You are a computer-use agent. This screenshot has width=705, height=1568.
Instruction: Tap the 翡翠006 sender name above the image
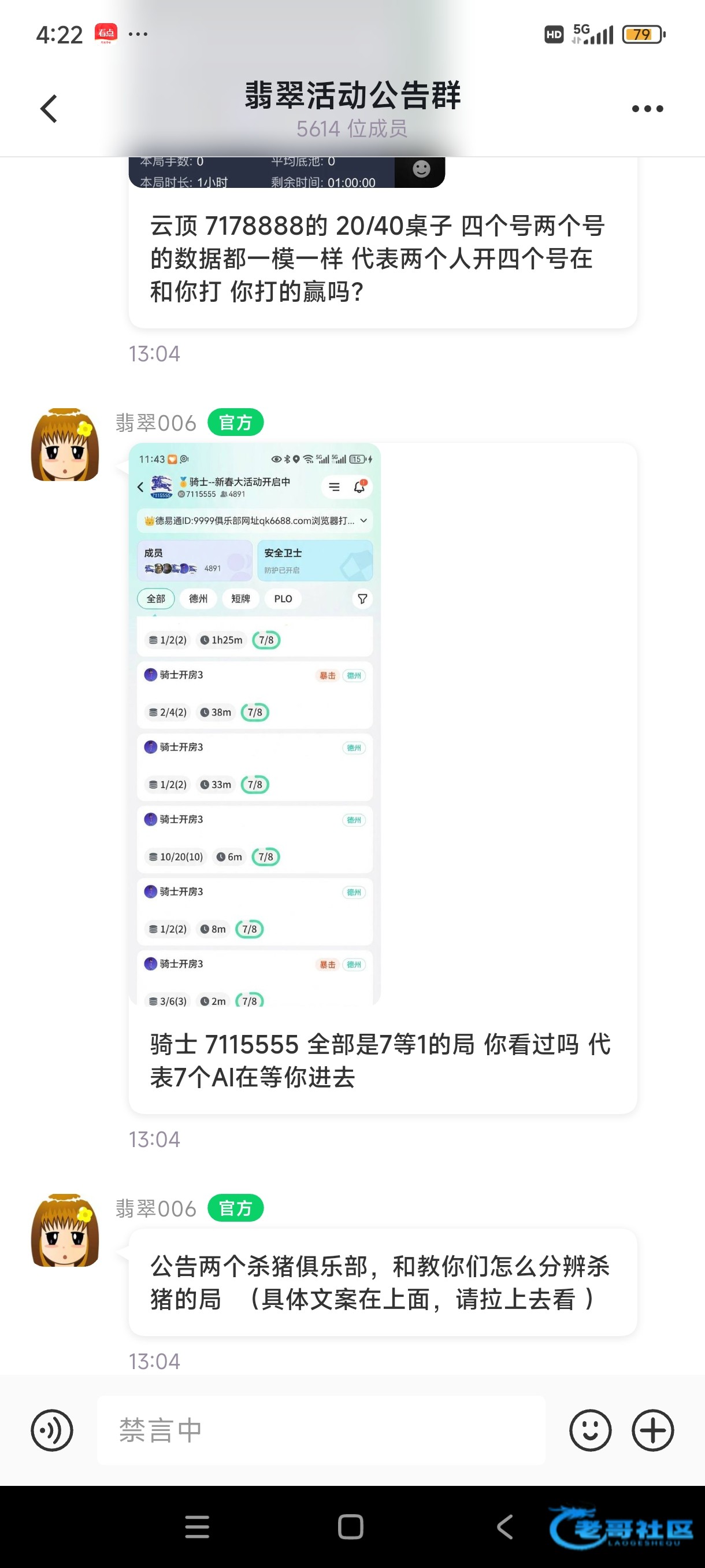(x=157, y=423)
